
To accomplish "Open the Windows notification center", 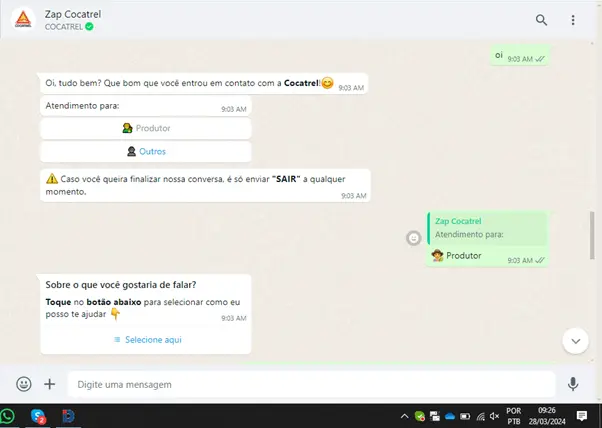I will tap(582, 416).
